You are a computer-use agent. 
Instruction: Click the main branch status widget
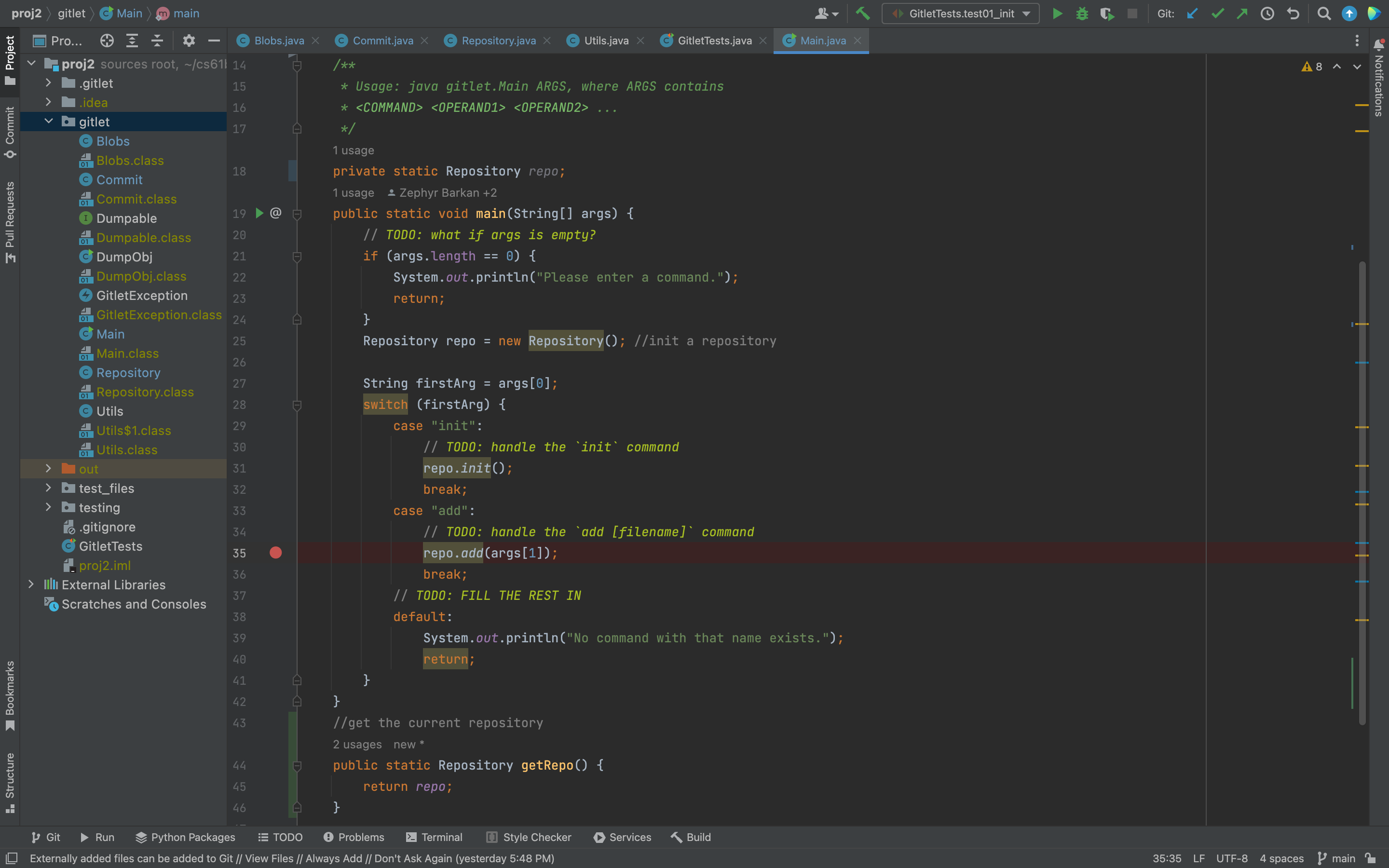(x=1336, y=858)
